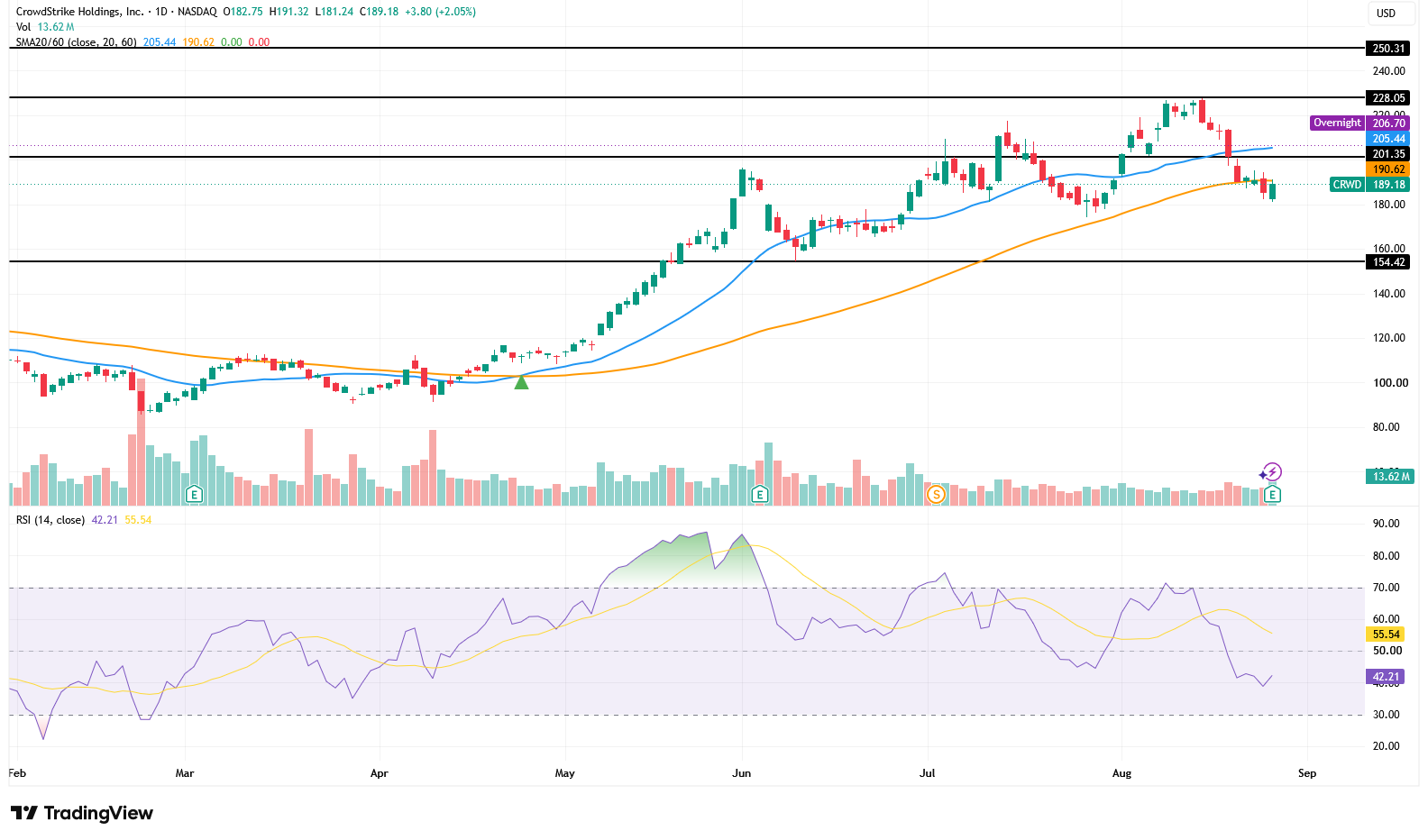The height and width of the screenshot is (840, 1428).
Task: Click the 180.00 price axis tick
Action: click(x=1389, y=205)
